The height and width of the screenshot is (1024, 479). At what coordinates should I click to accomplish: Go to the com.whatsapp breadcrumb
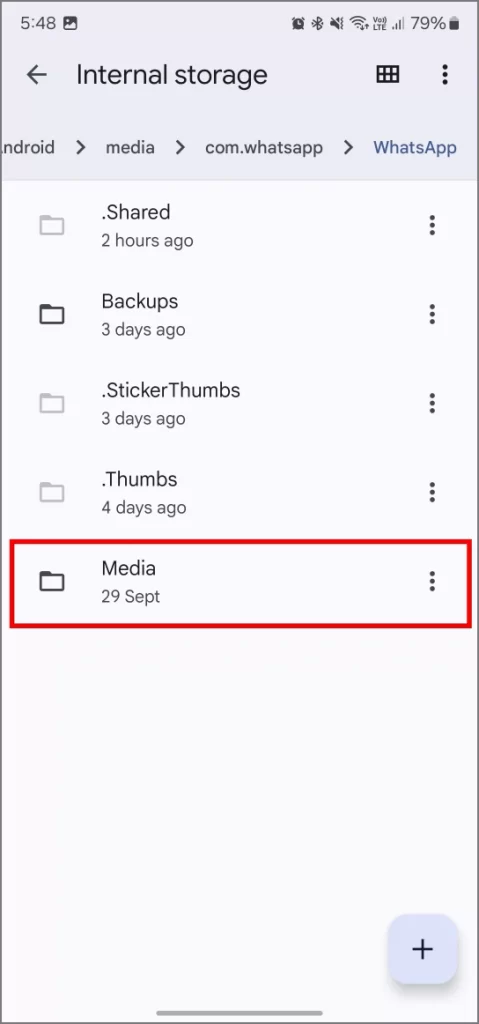264,148
